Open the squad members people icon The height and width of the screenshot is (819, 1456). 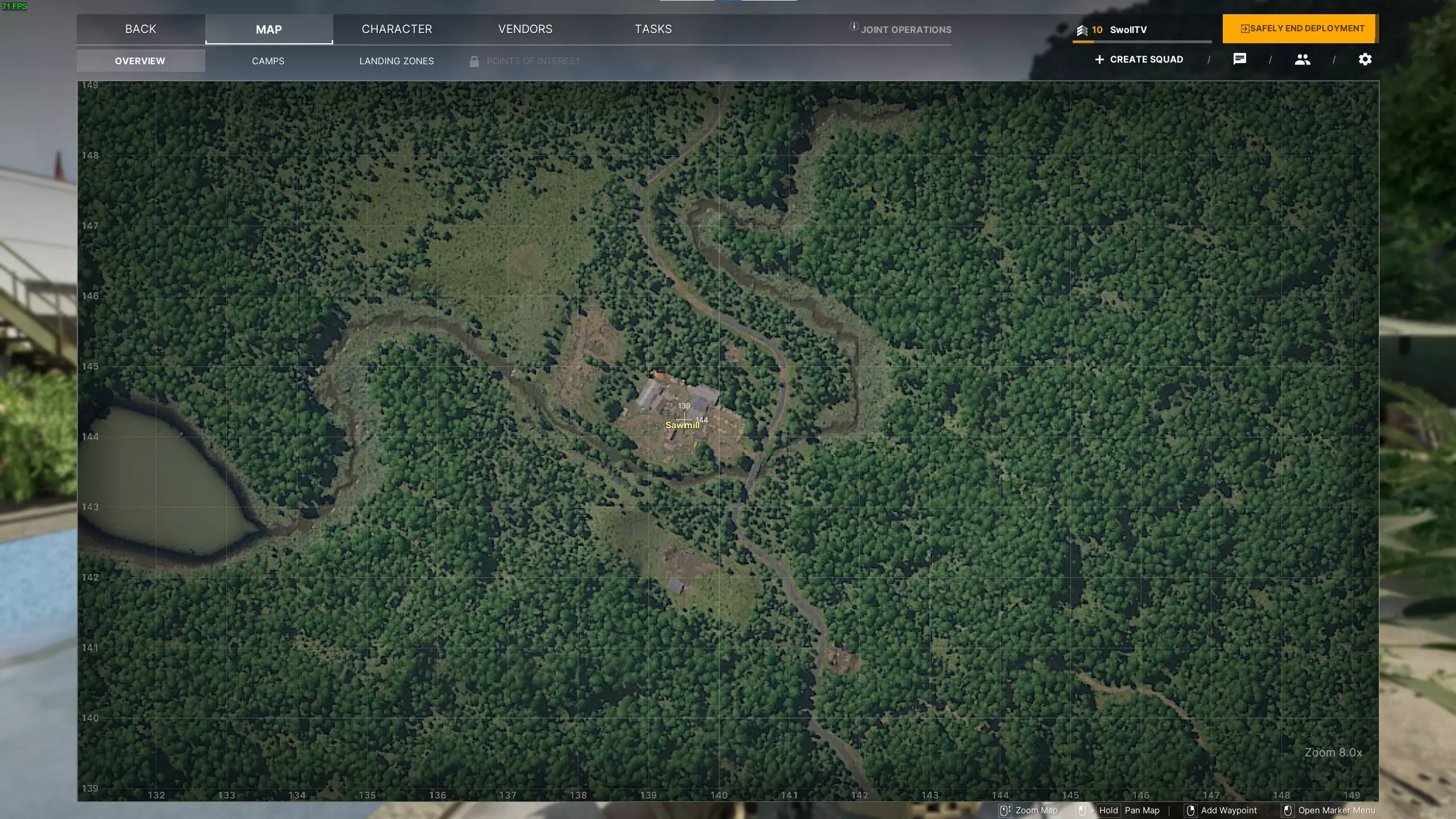click(x=1302, y=59)
